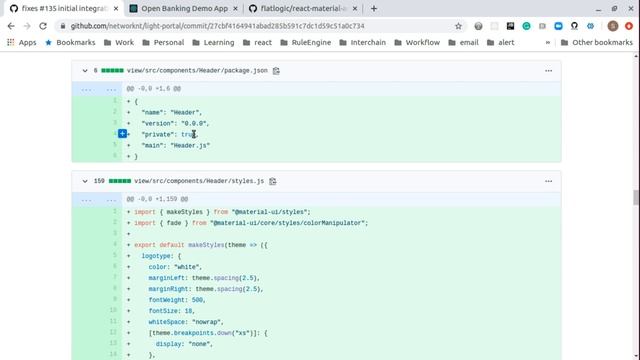Copy the styles.js file path
640x360 pixels.
272,181
